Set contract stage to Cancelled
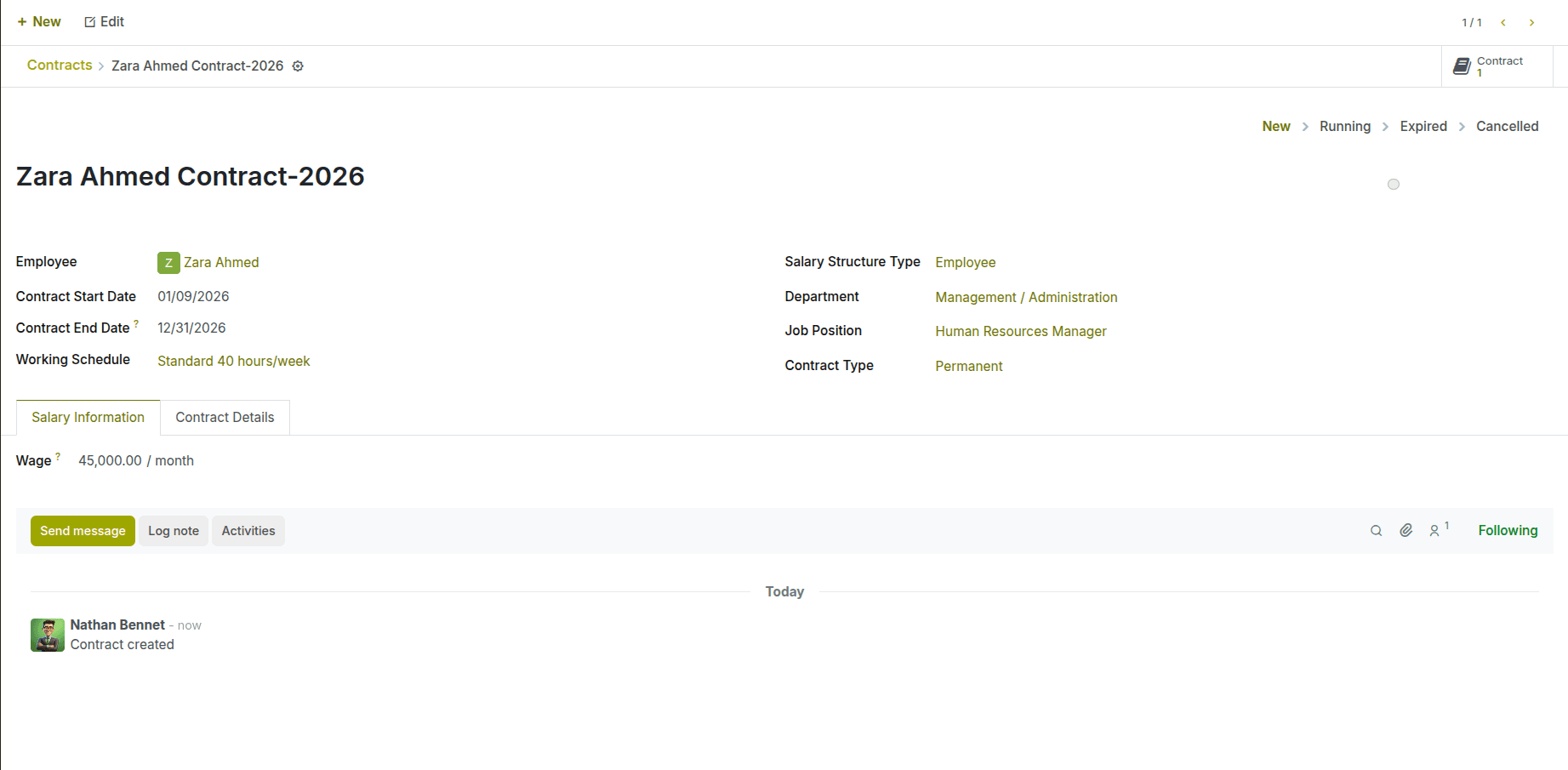This screenshot has height=770, width=1568. tap(1507, 126)
